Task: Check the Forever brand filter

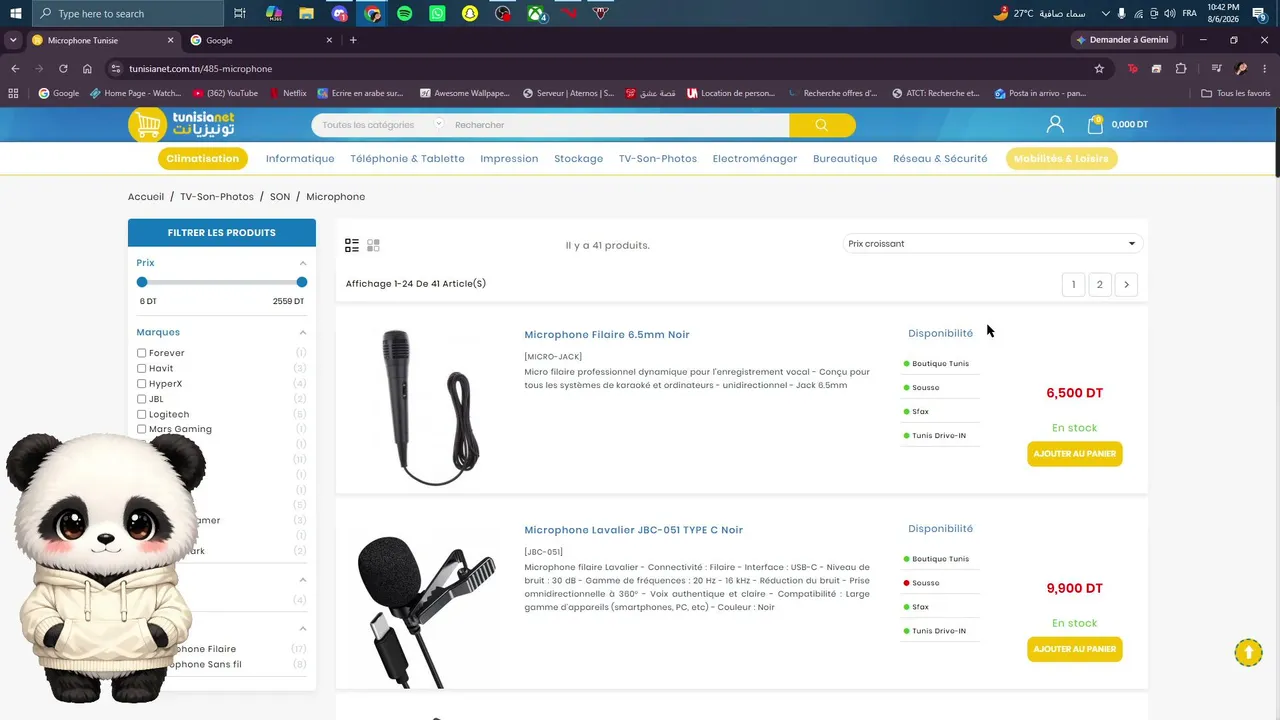Action: [x=141, y=353]
